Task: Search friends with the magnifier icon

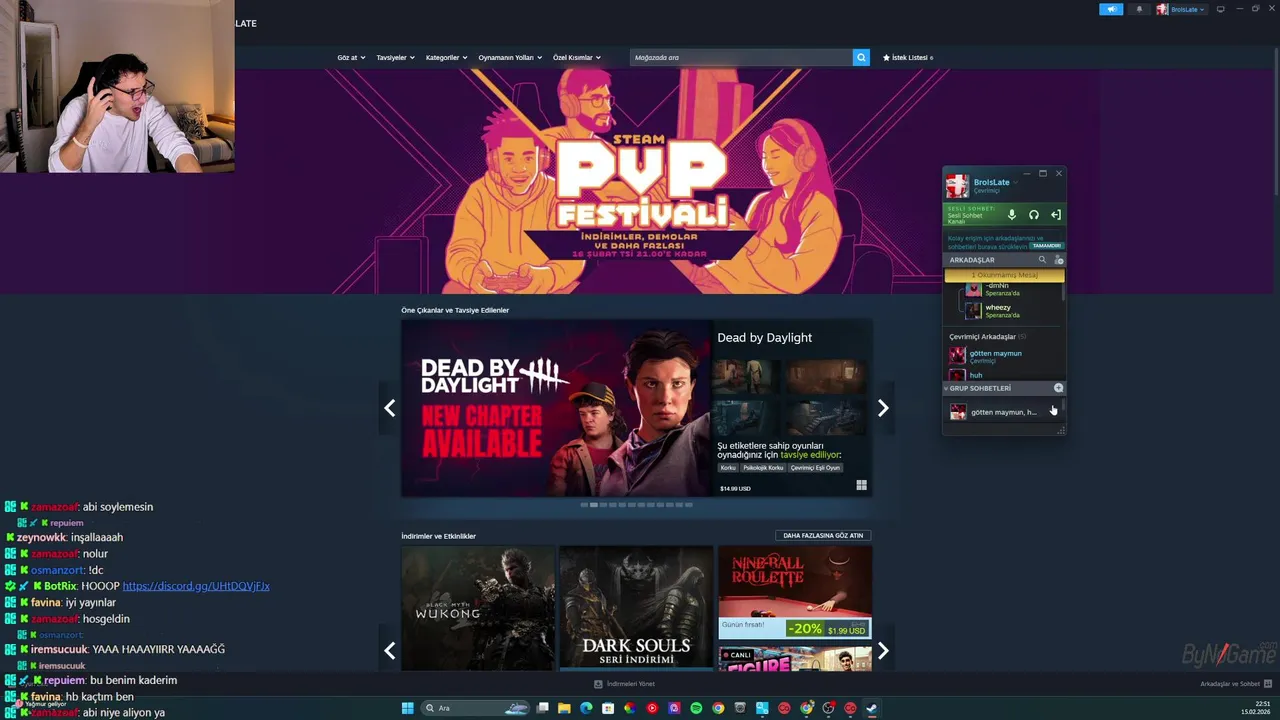Action: 1042,260
